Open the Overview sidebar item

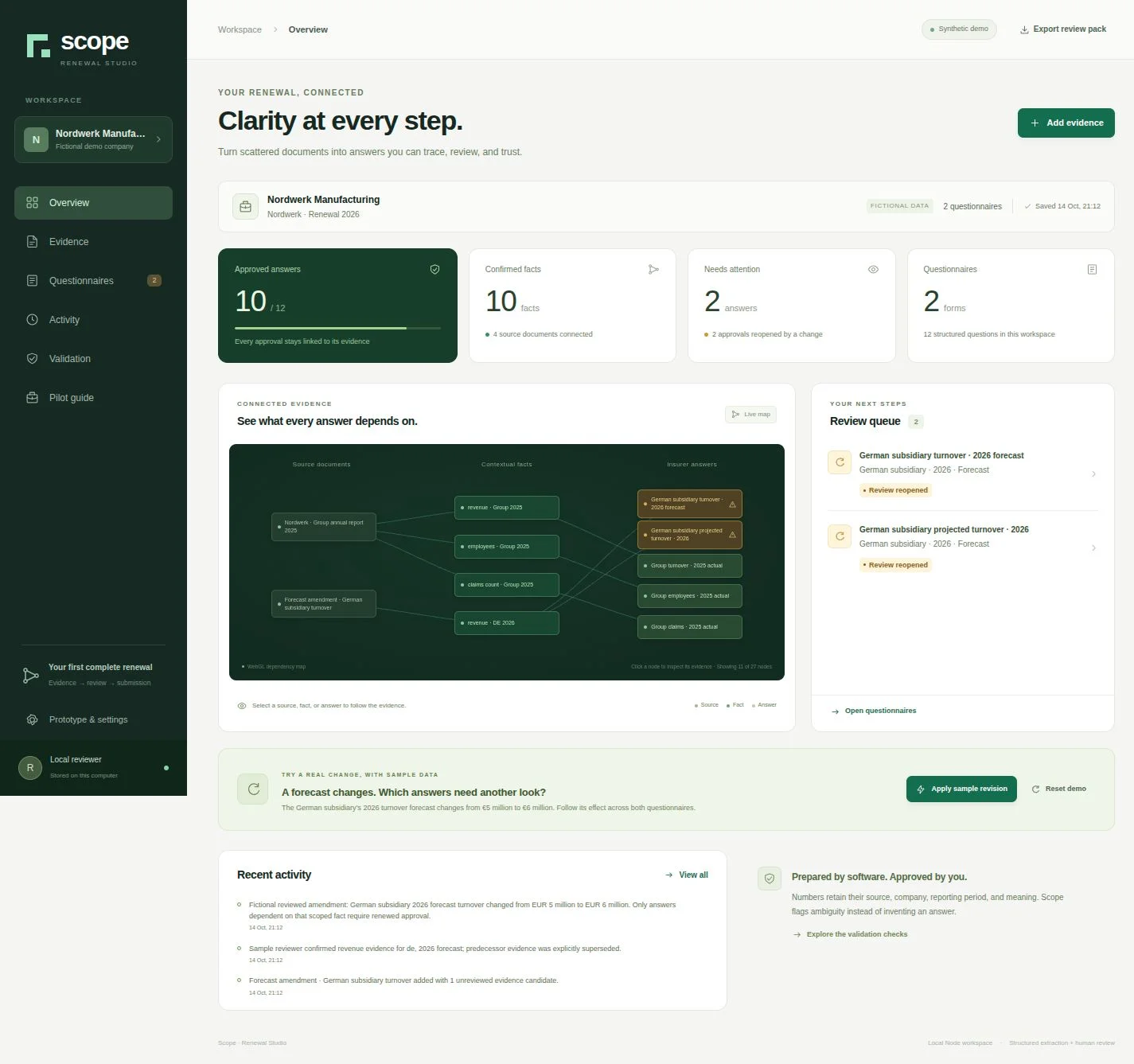click(x=93, y=203)
